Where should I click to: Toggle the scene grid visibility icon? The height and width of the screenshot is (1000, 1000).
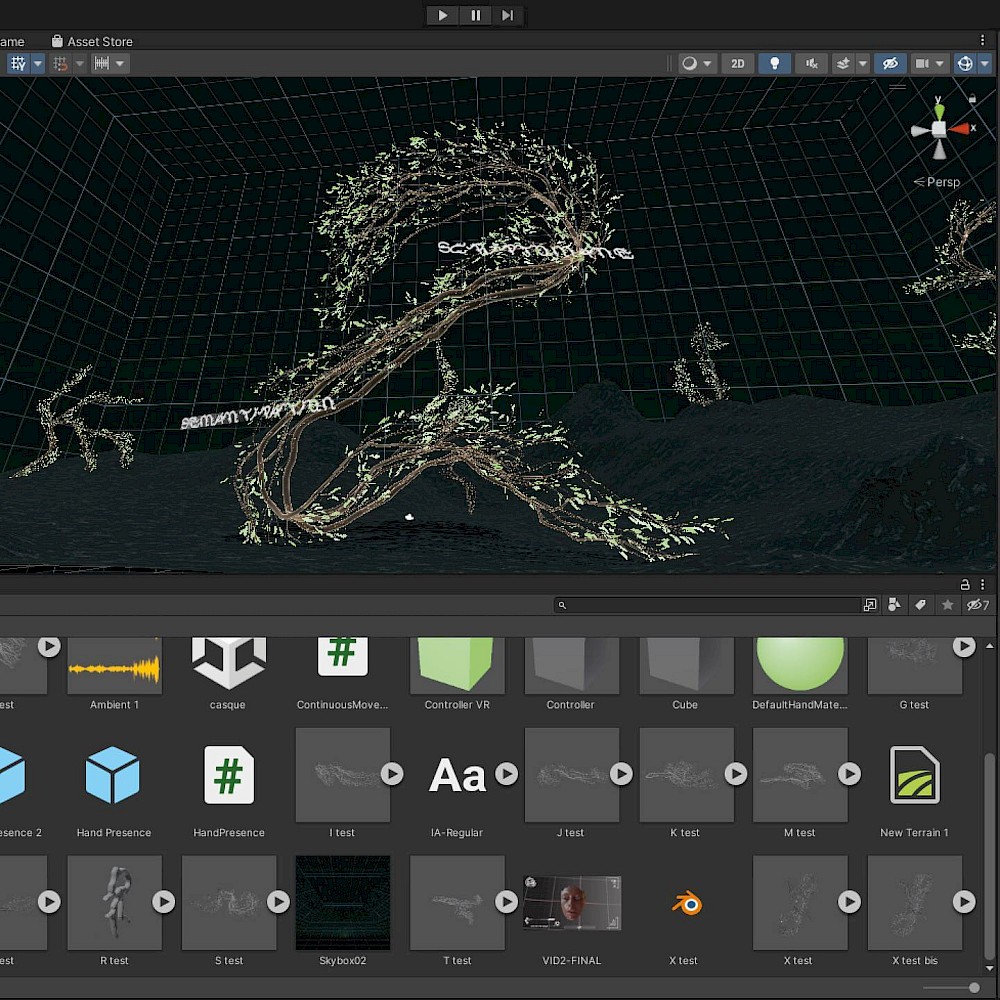pos(18,63)
